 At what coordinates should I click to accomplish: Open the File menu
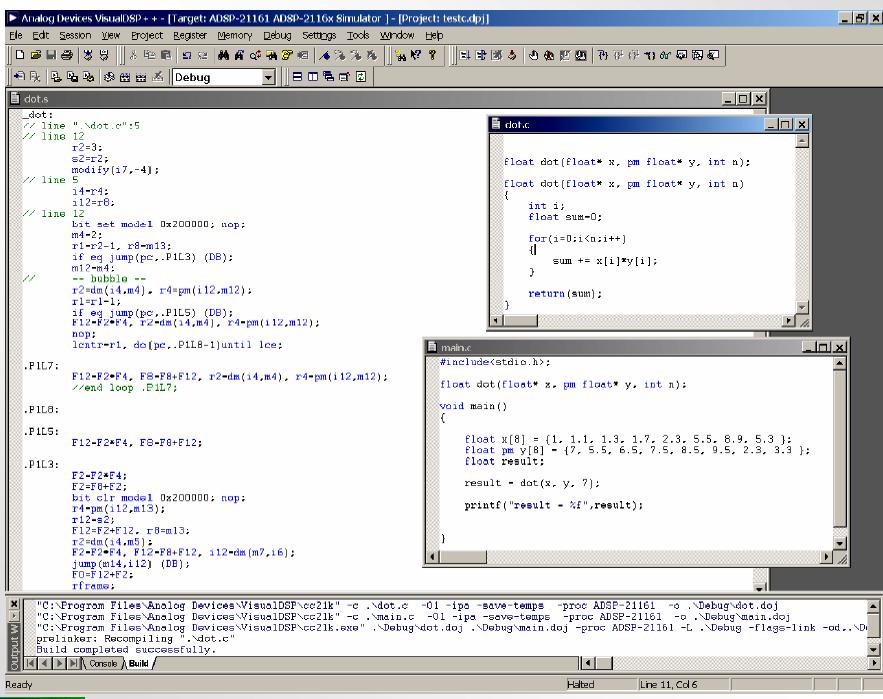(16, 35)
